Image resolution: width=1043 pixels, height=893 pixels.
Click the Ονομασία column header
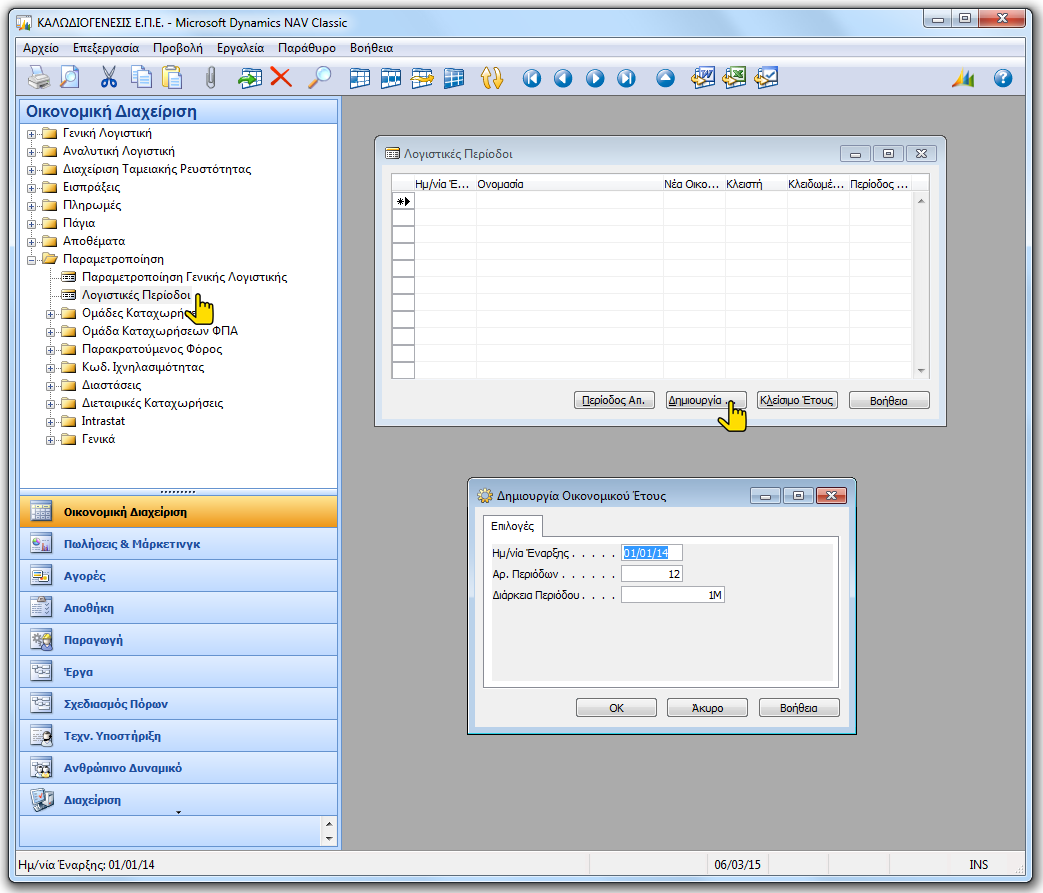[569, 184]
